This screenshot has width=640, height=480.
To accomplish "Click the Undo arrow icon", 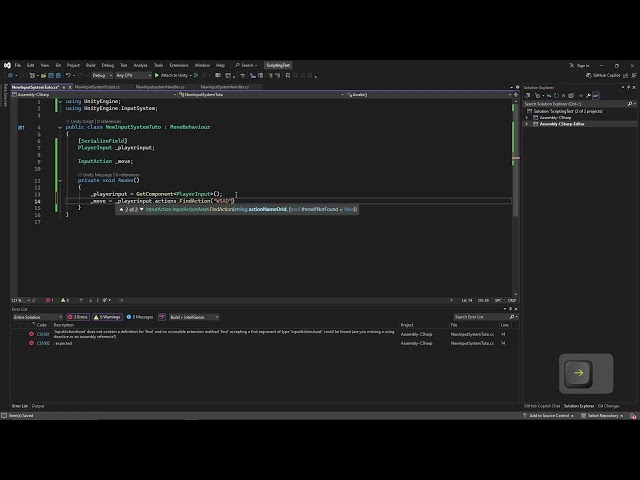I will 68,76.
